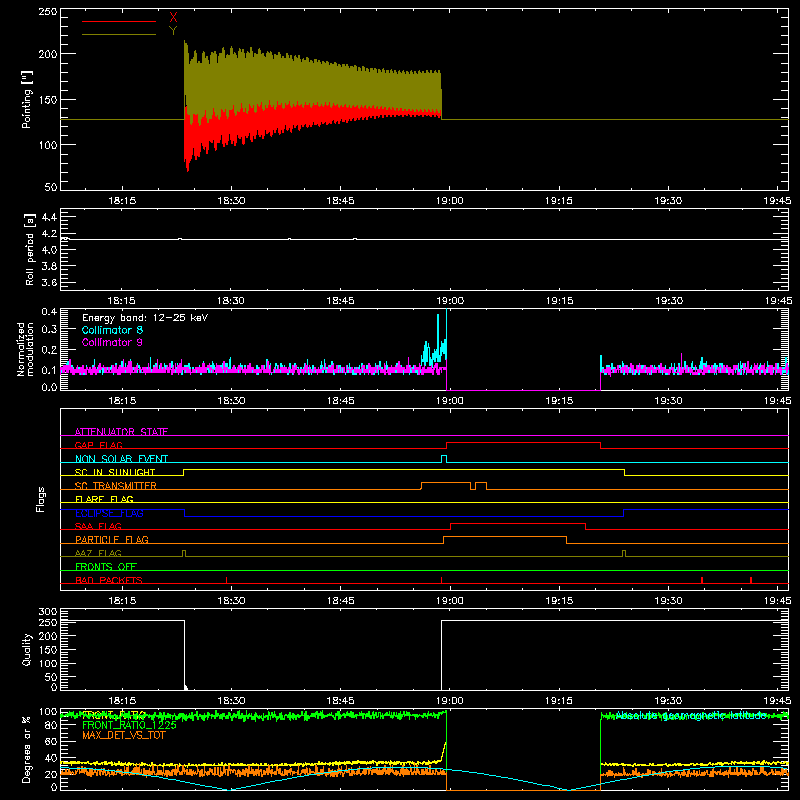
Task: Click the ATTENUATOR_STATE flag label
Action: click(121, 432)
